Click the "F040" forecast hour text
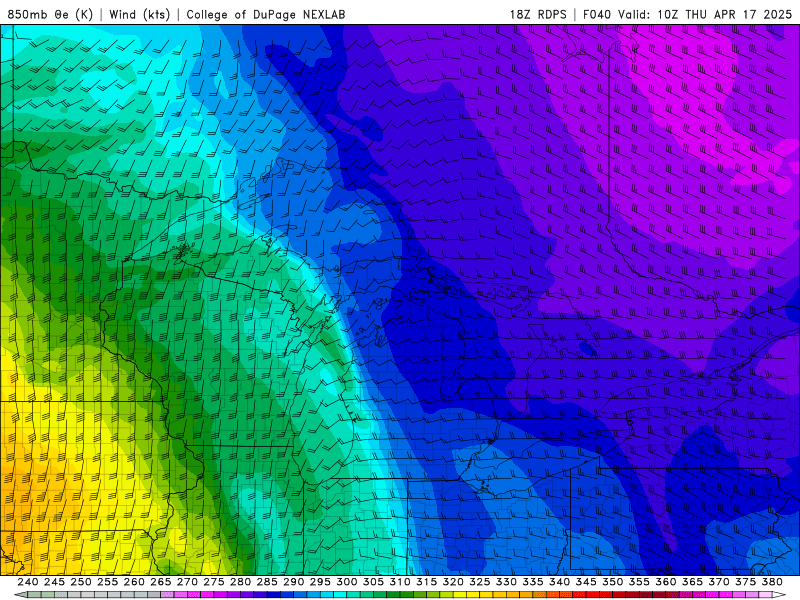The image size is (800, 600). tap(597, 14)
